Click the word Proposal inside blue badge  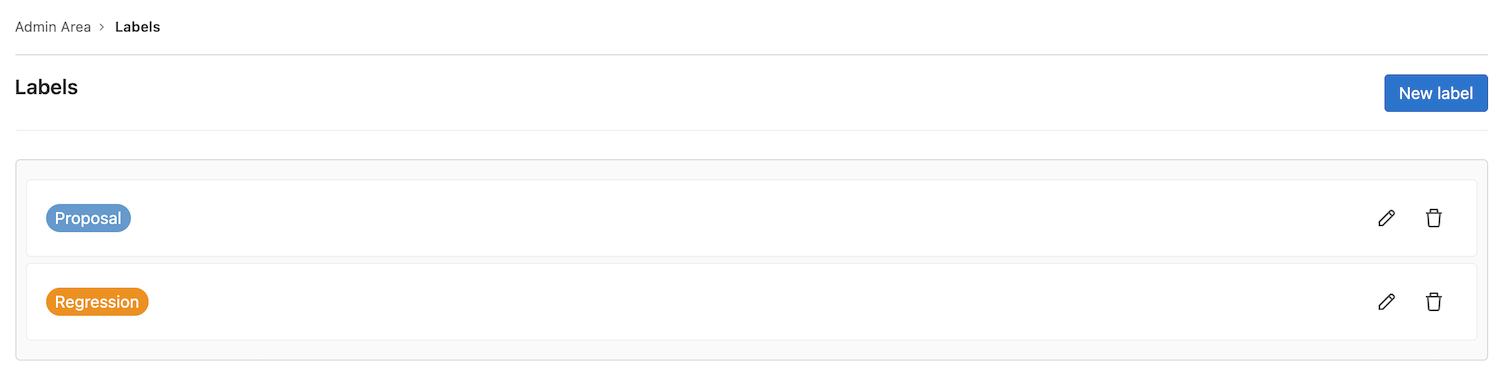pos(88,218)
